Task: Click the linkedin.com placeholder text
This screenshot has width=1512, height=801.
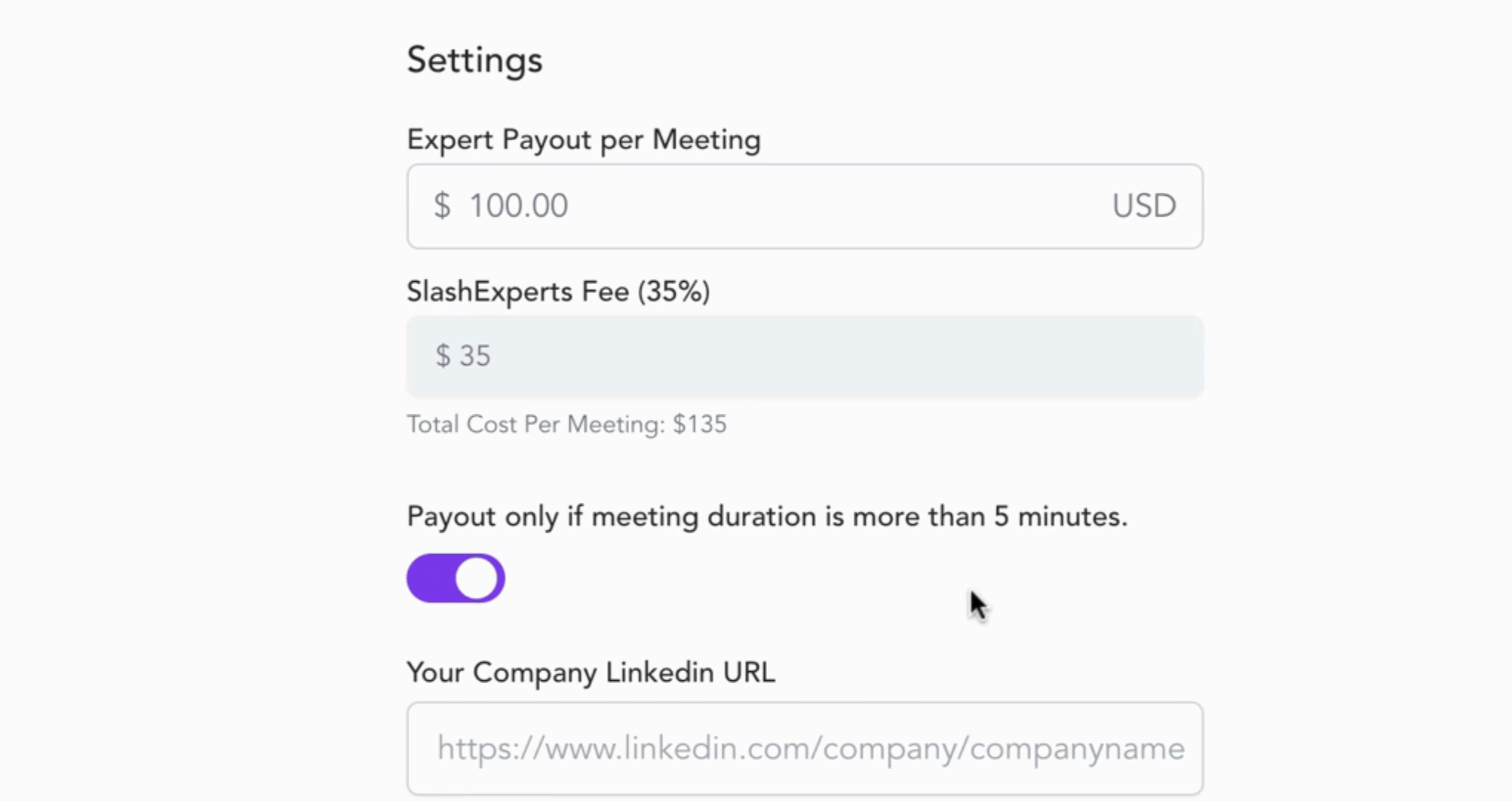Action: pos(810,748)
